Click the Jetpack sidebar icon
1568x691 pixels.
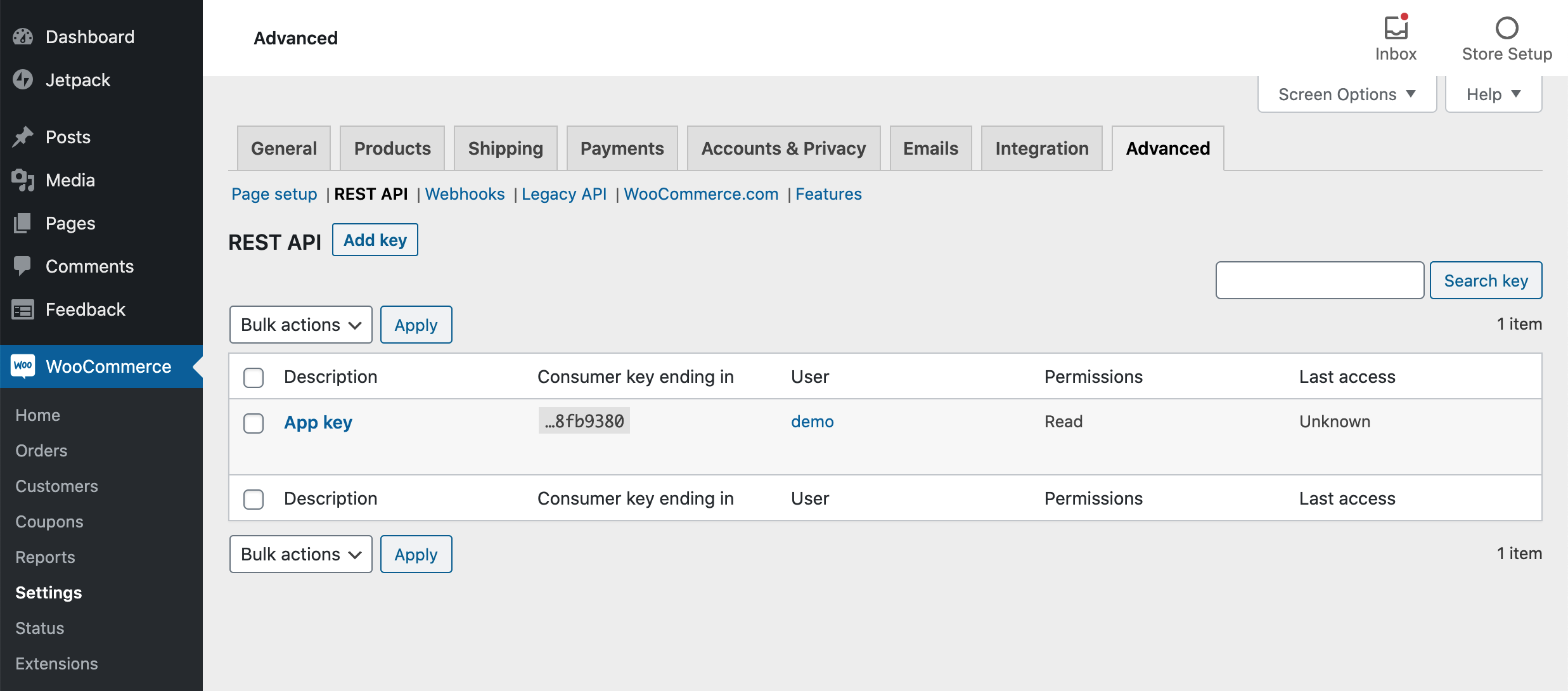pos(24,79)
